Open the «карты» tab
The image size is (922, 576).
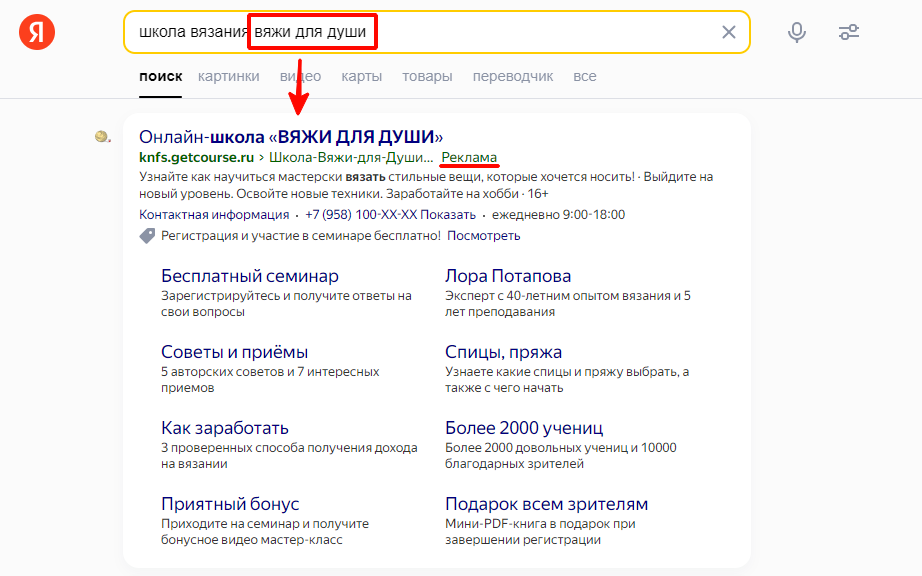pyautogui.click(x=362, y=76)
